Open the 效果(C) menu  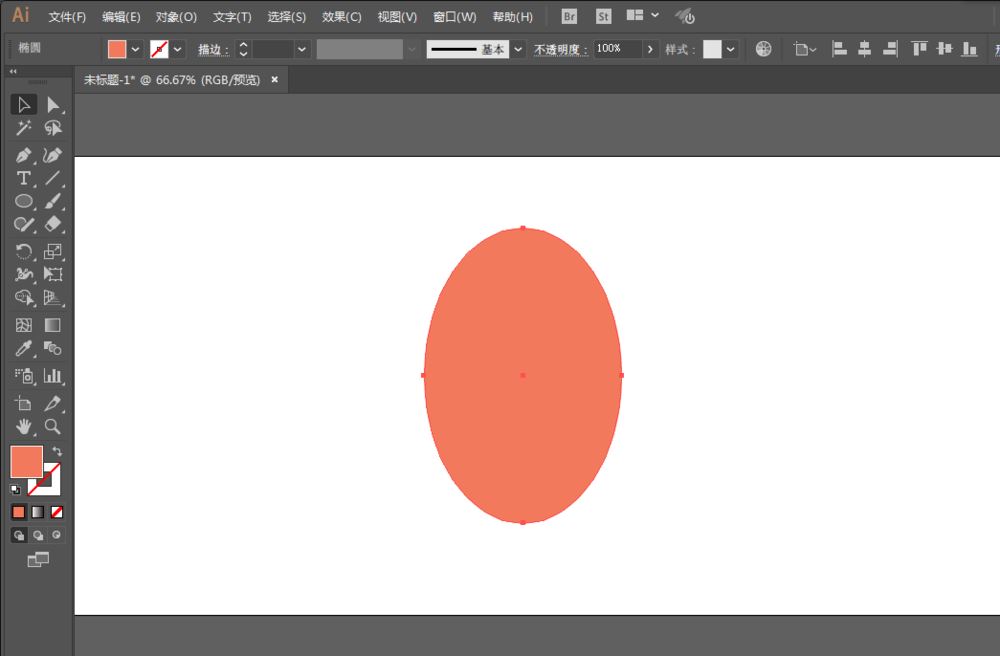pos(342,17)
